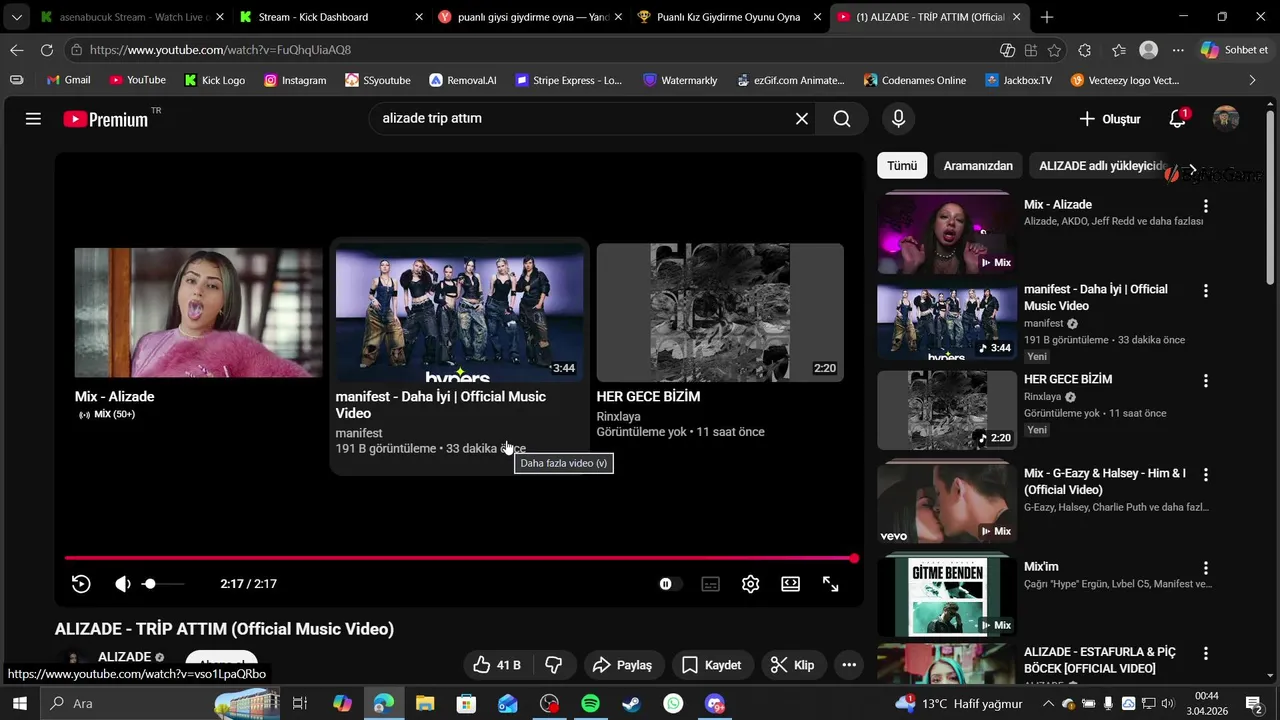Open Oluştur create menu
The height and width of the screenshot is (720, 1280).
(1109, 119)
